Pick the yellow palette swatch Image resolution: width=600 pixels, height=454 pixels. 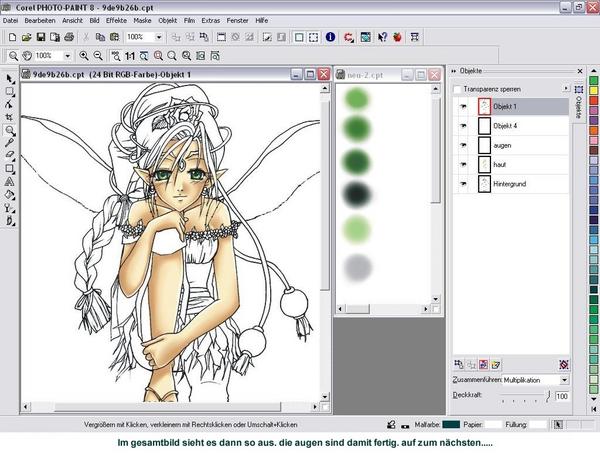tap(593, 90)
